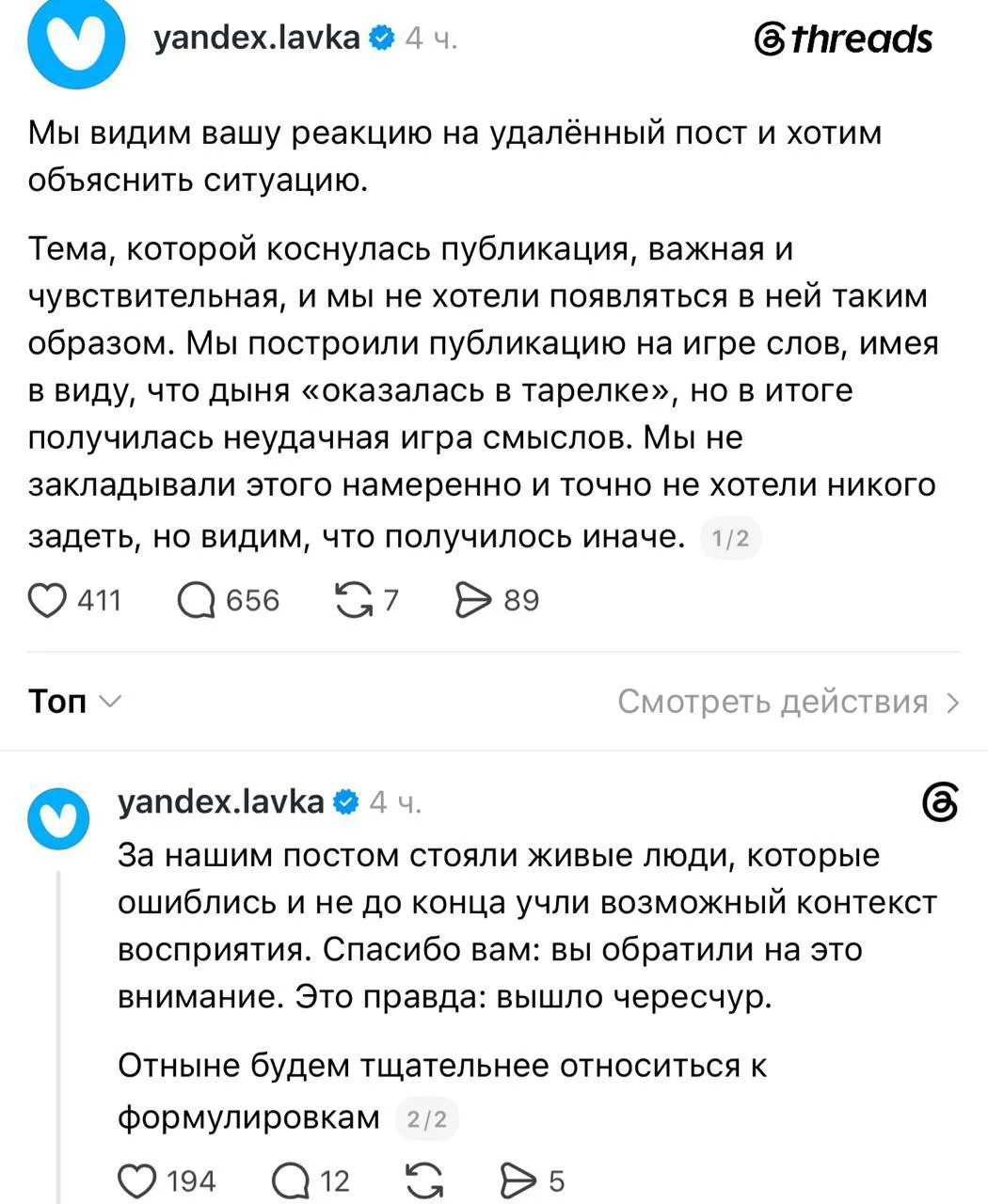Expand the Топ sorting dropdown
This screenshot has width=988, height=1204.
tap(75, 702)
